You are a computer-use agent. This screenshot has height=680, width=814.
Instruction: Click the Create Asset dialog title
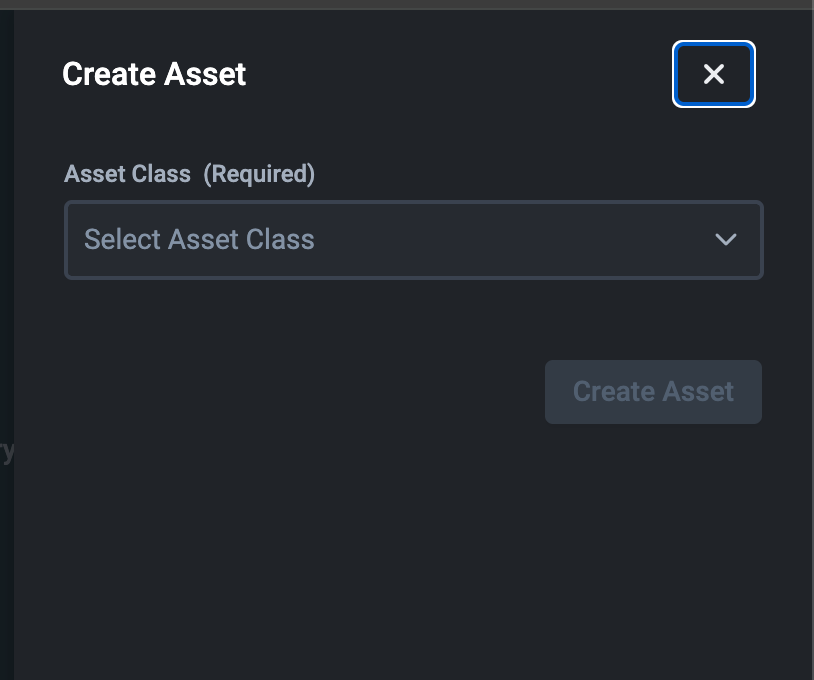click(x=154, y=73)
